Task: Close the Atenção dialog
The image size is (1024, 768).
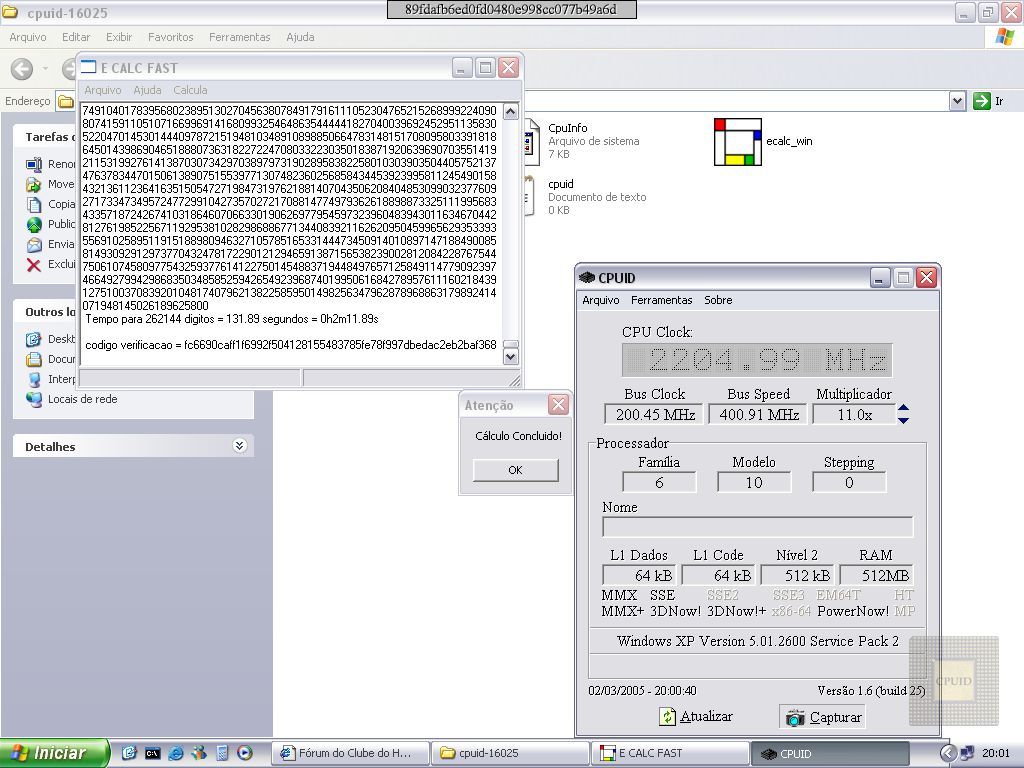Action: (x=558, y=405)
